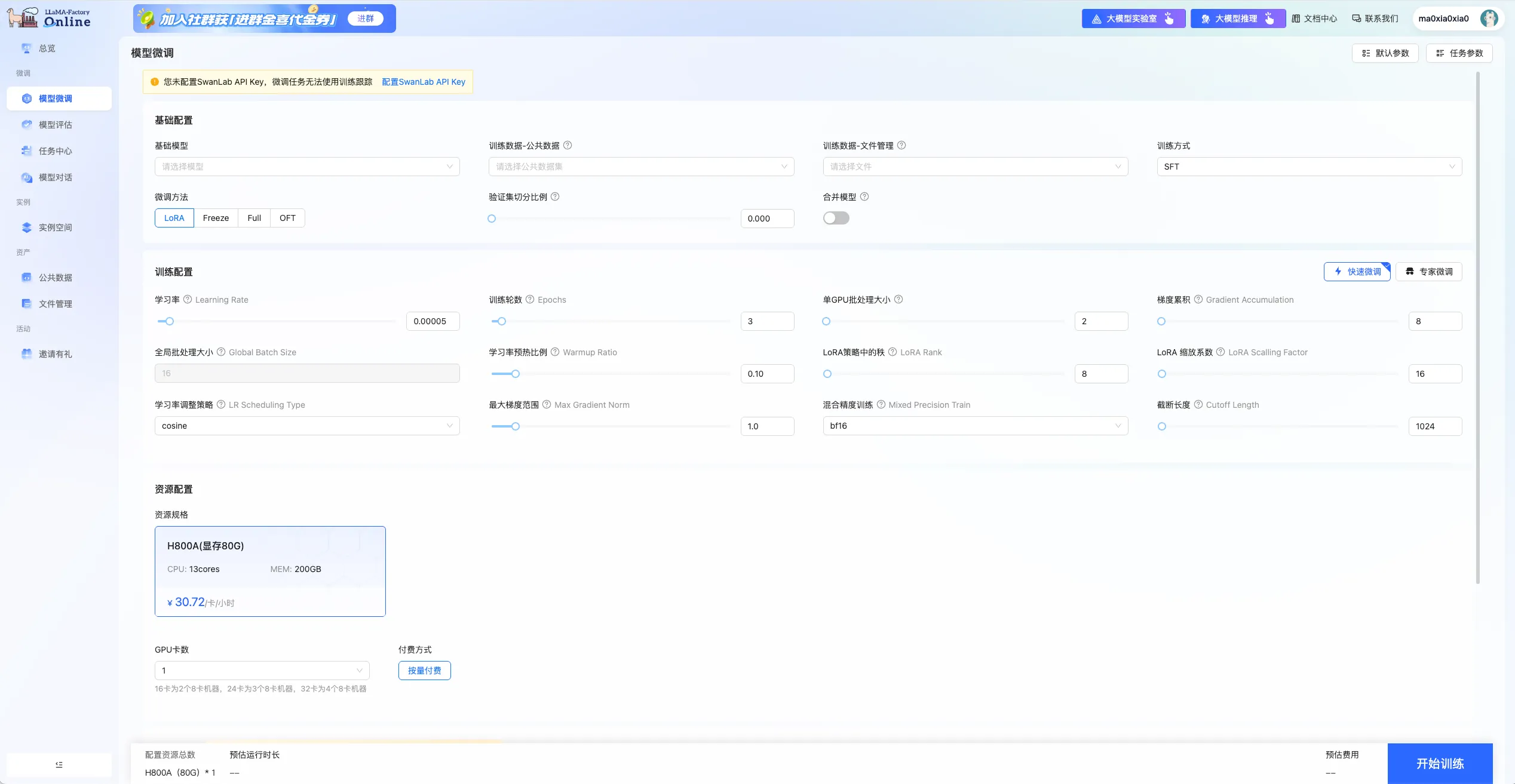This screenshot has width=1515, height=784.
Task: Open the 训练方式 SFT dropdown
Action: [x=1309, y=167]
